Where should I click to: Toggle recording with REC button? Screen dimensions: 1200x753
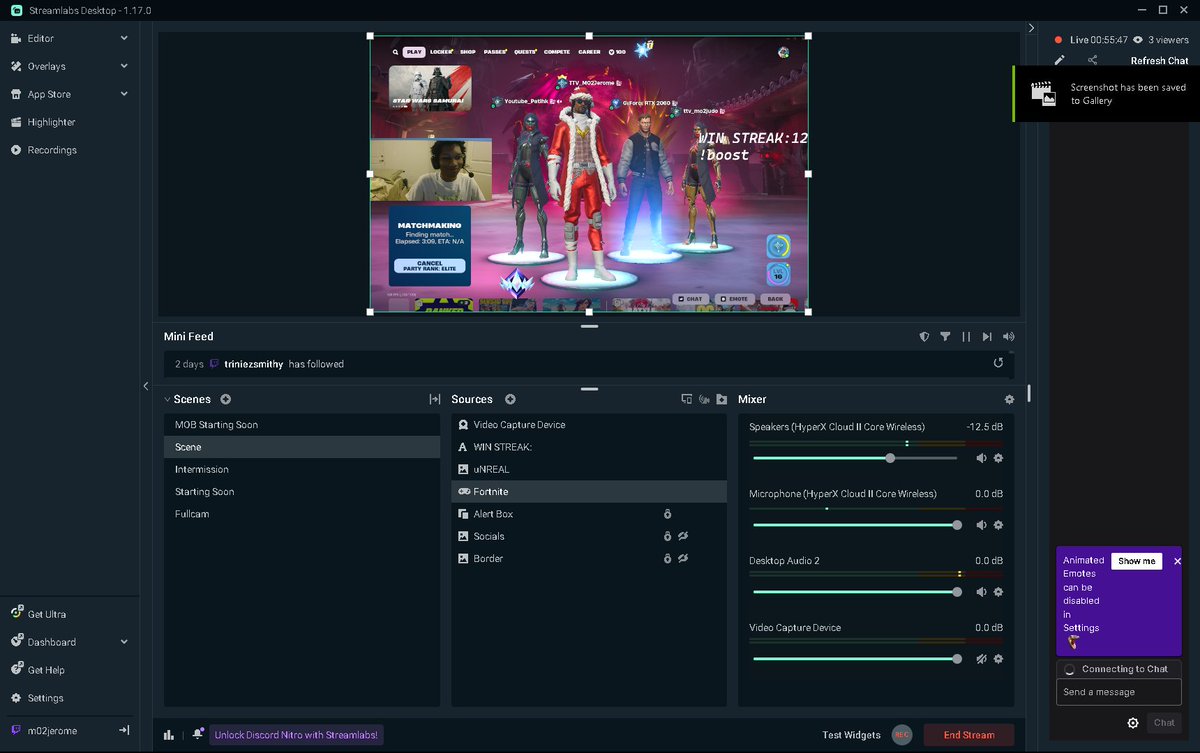pos(901,735)
